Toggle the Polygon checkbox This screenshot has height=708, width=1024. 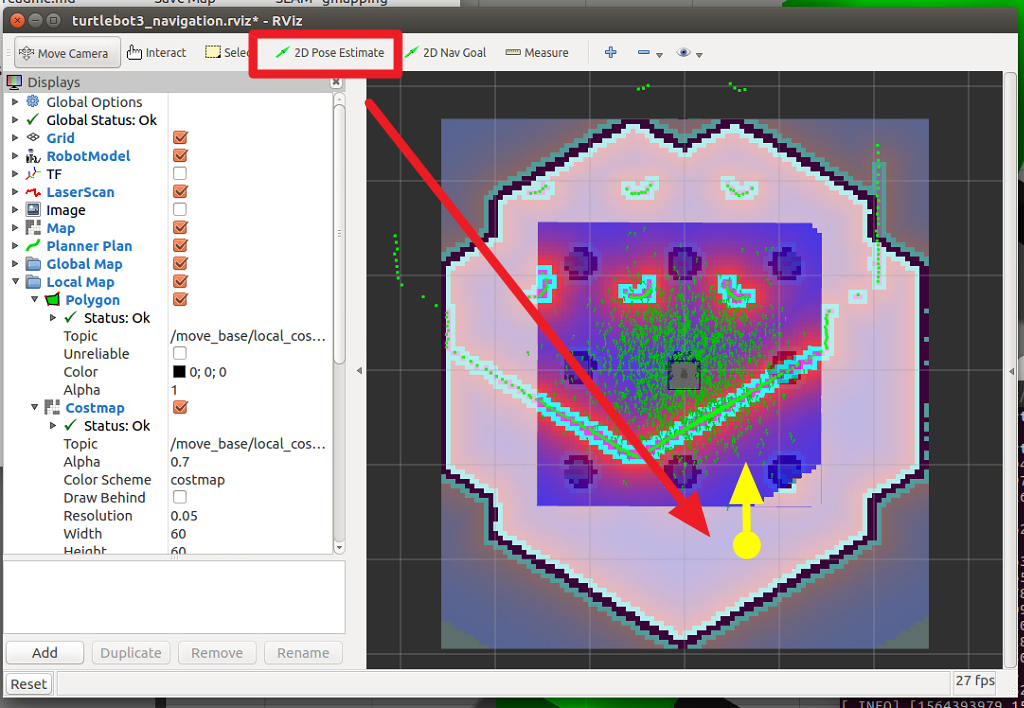click(x=180, y=299)
